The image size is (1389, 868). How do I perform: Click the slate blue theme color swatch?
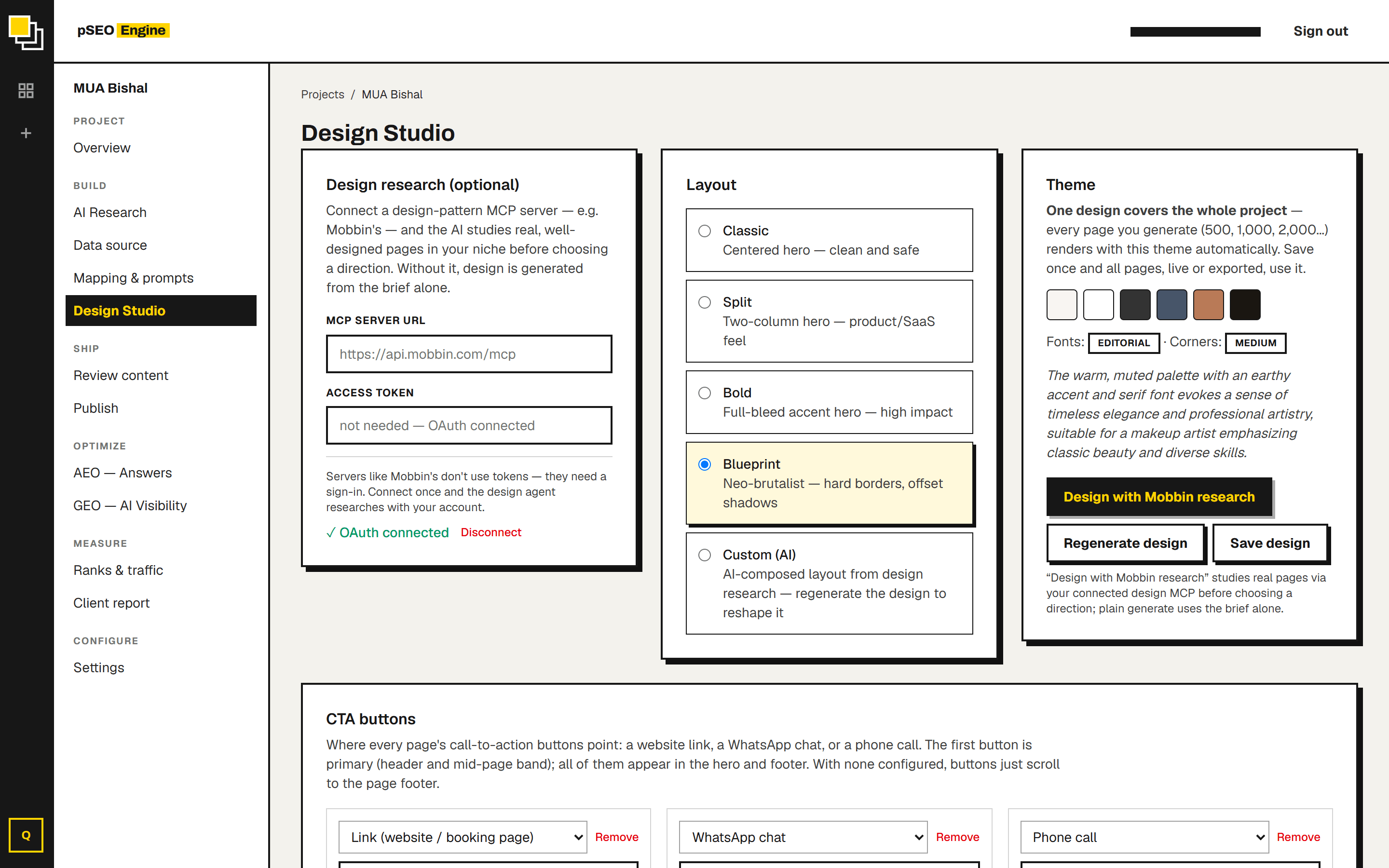1171,305
